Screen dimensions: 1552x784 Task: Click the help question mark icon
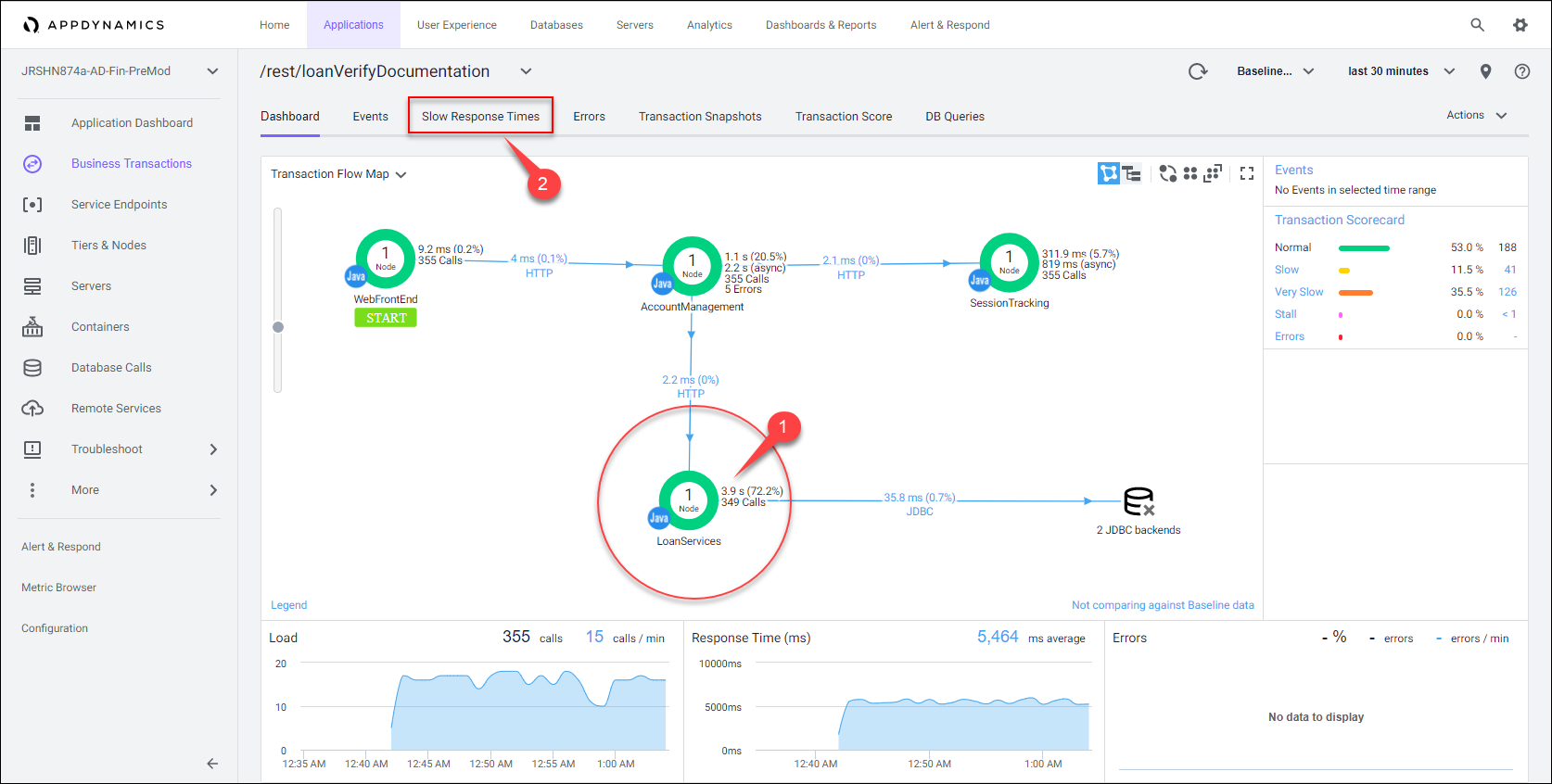tap(1522, 71)
